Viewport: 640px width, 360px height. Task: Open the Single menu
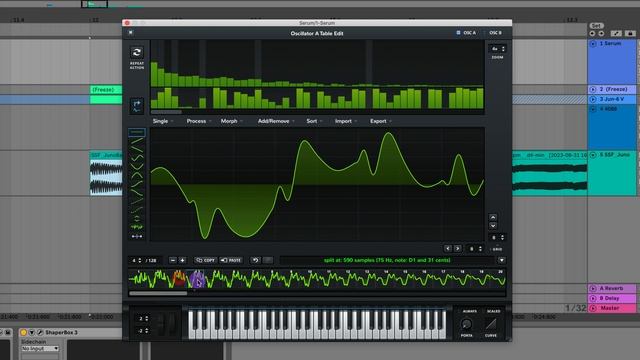(x=163, y=121)
